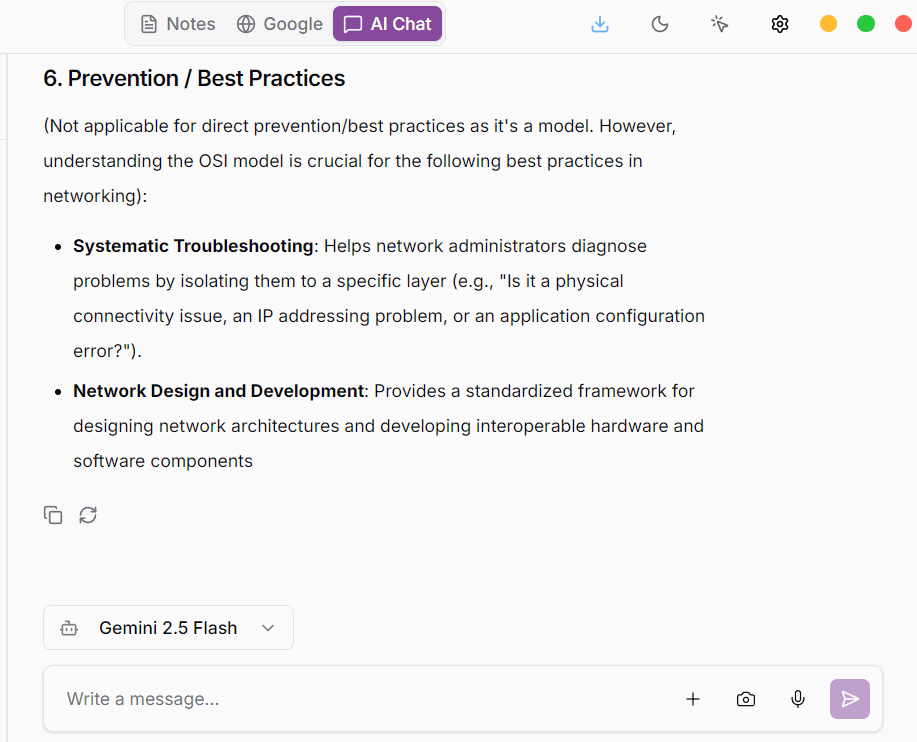Click the download icon in top bar
The image size is (917, 742).
(600, 24)
